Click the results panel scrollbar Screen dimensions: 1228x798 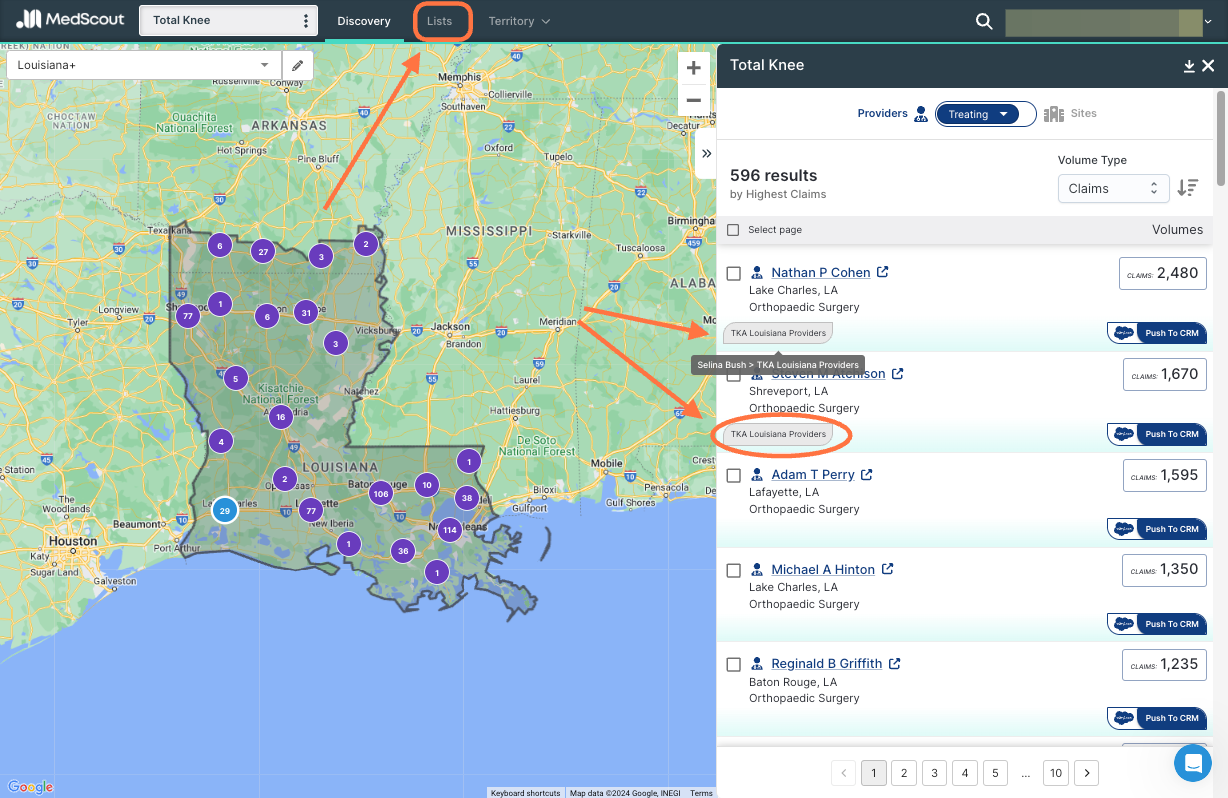pos(1220,138)
